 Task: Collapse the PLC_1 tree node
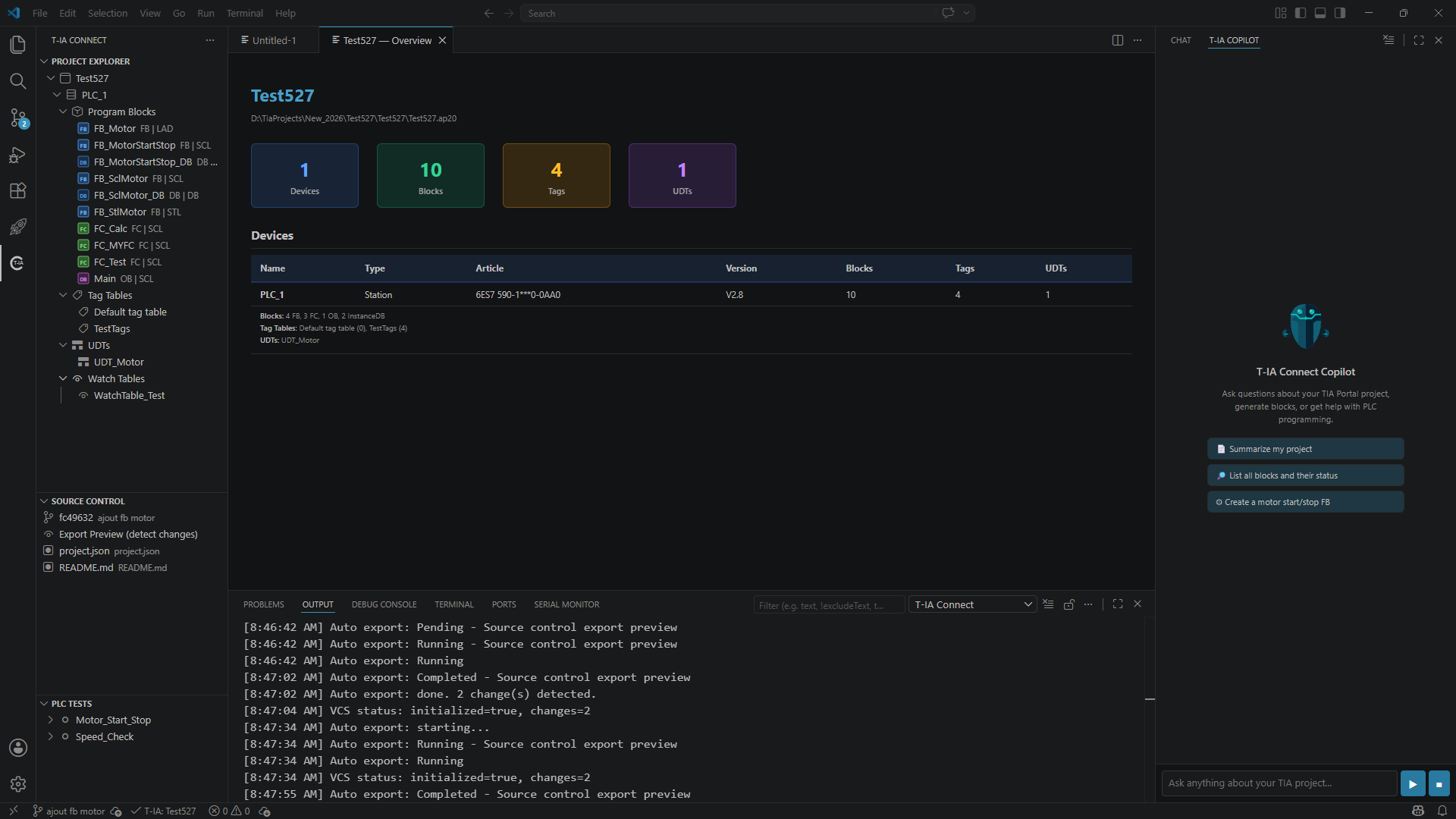click(x=57, y=95)
